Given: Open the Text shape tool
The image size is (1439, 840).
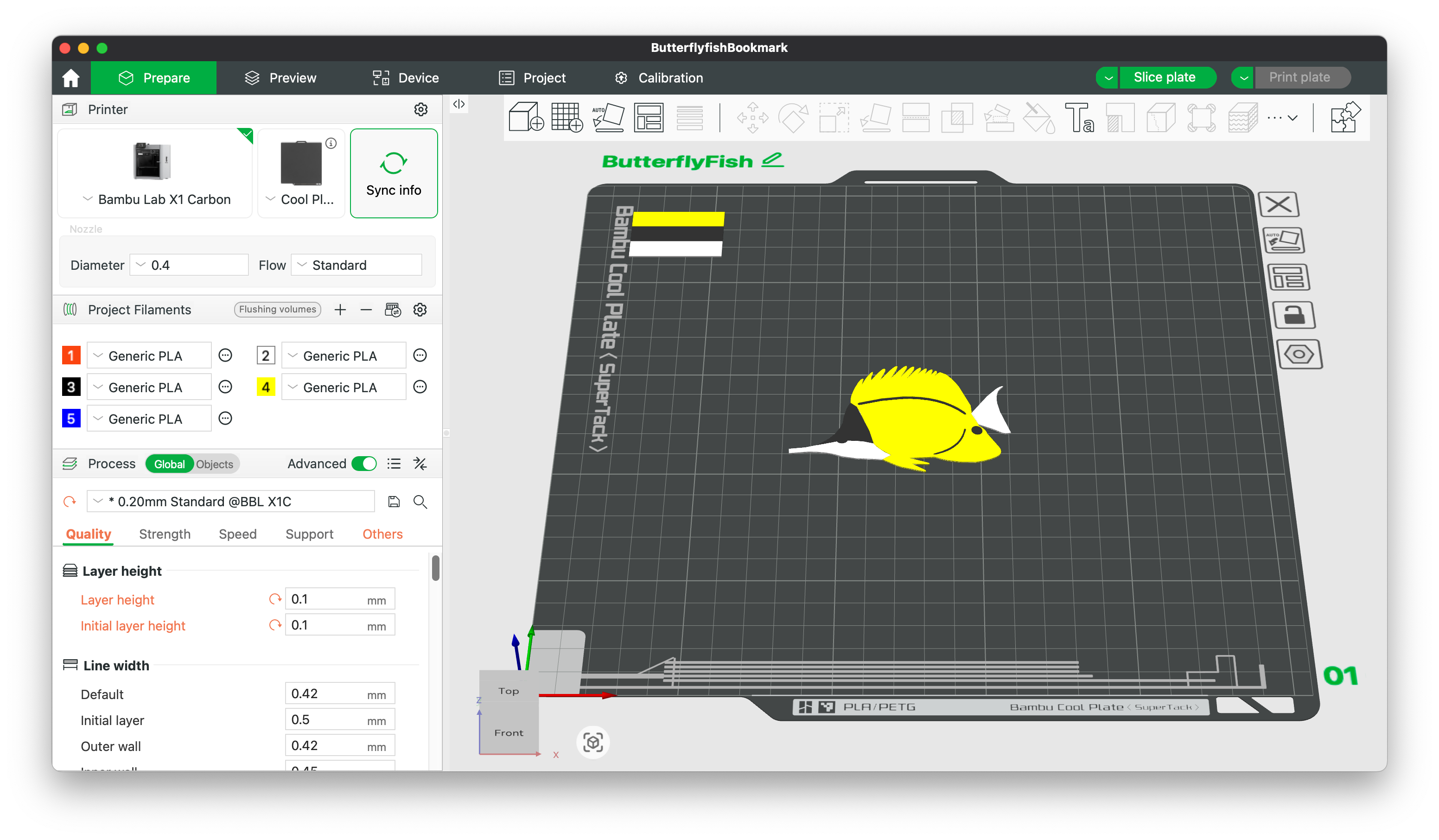Looking at the screenshot, I should 1079,118.
